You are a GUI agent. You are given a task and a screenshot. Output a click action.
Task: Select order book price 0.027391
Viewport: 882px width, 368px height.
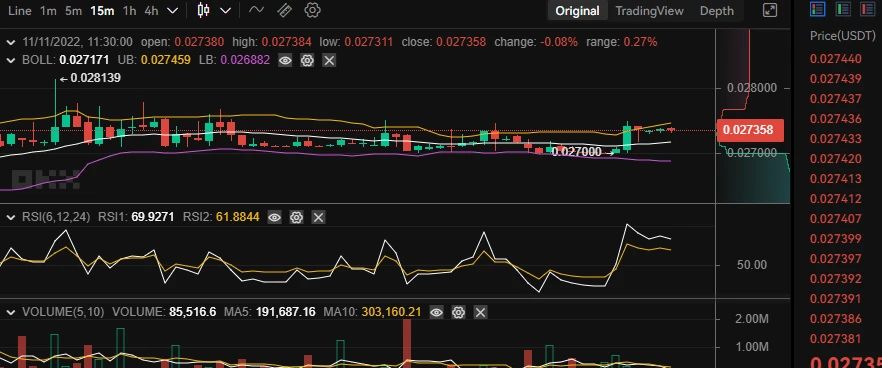pos(835,299)
